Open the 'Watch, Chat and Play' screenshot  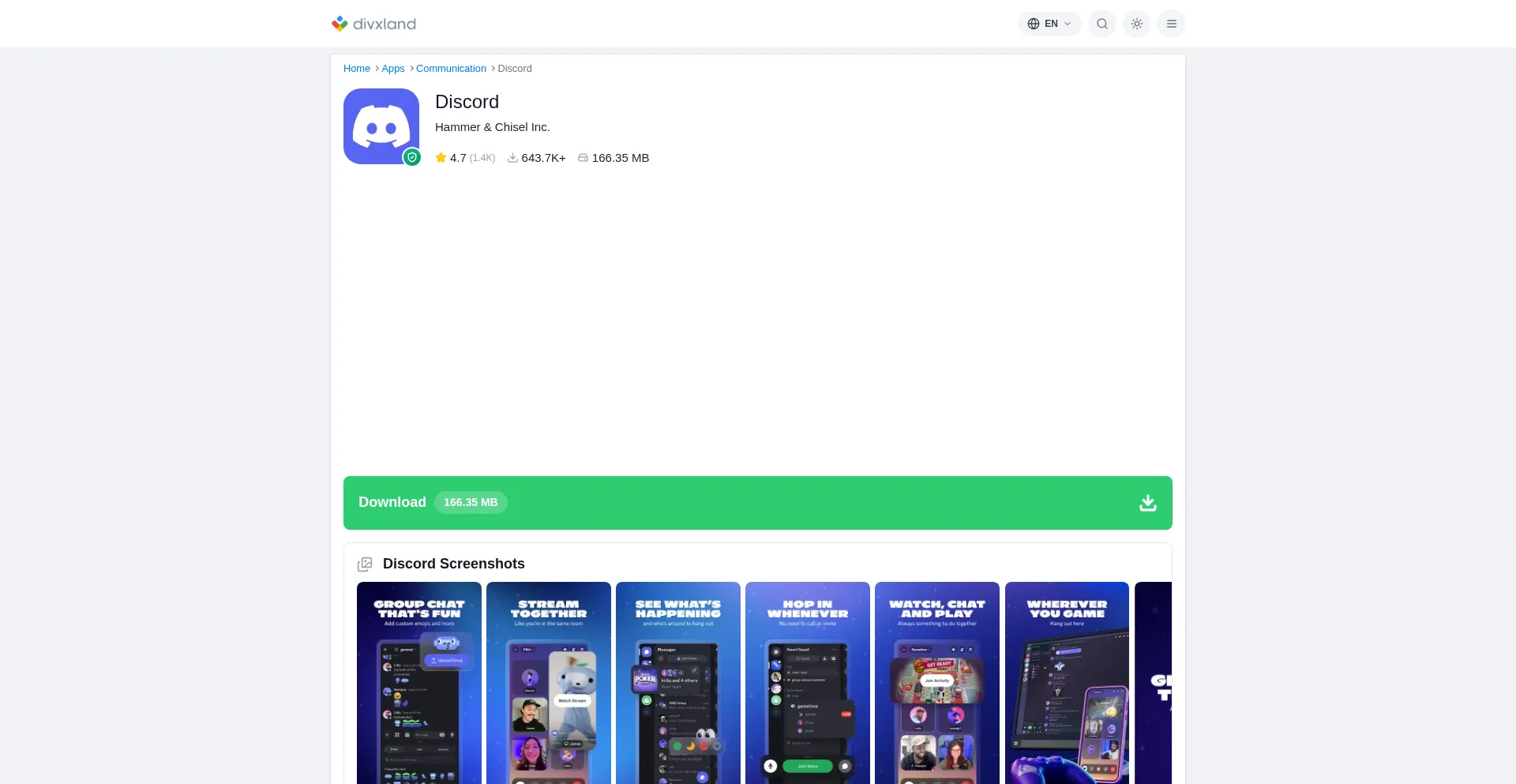coord(937,683)
